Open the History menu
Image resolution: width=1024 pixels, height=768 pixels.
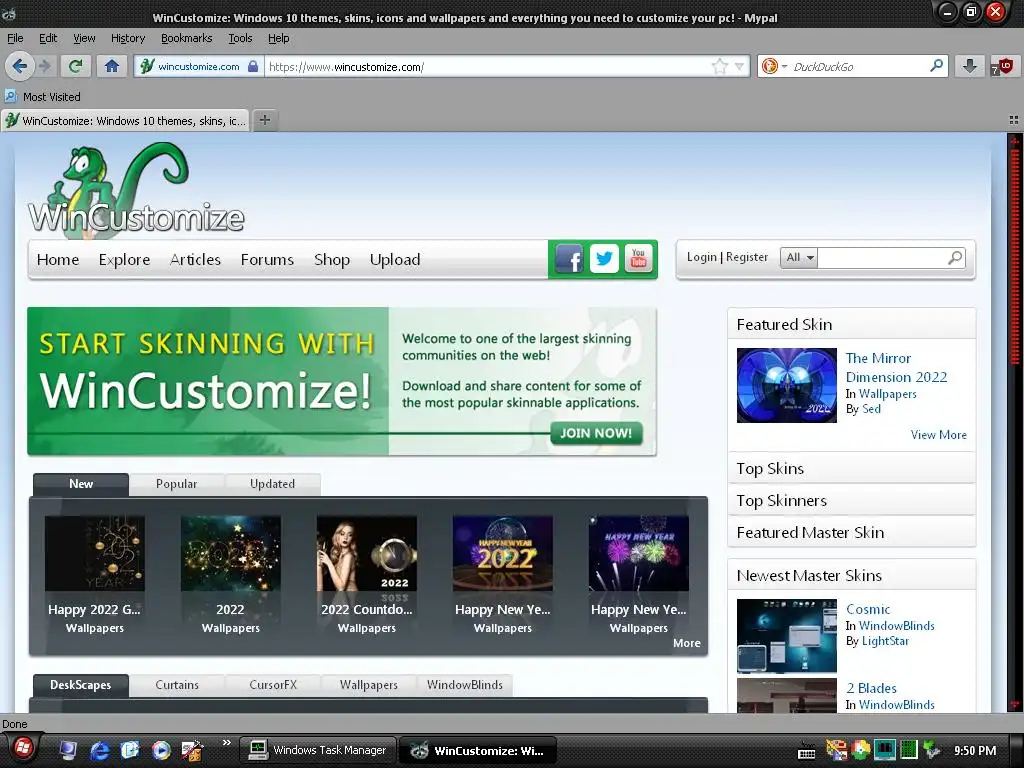pyautogui.click(x=128, y=38)
